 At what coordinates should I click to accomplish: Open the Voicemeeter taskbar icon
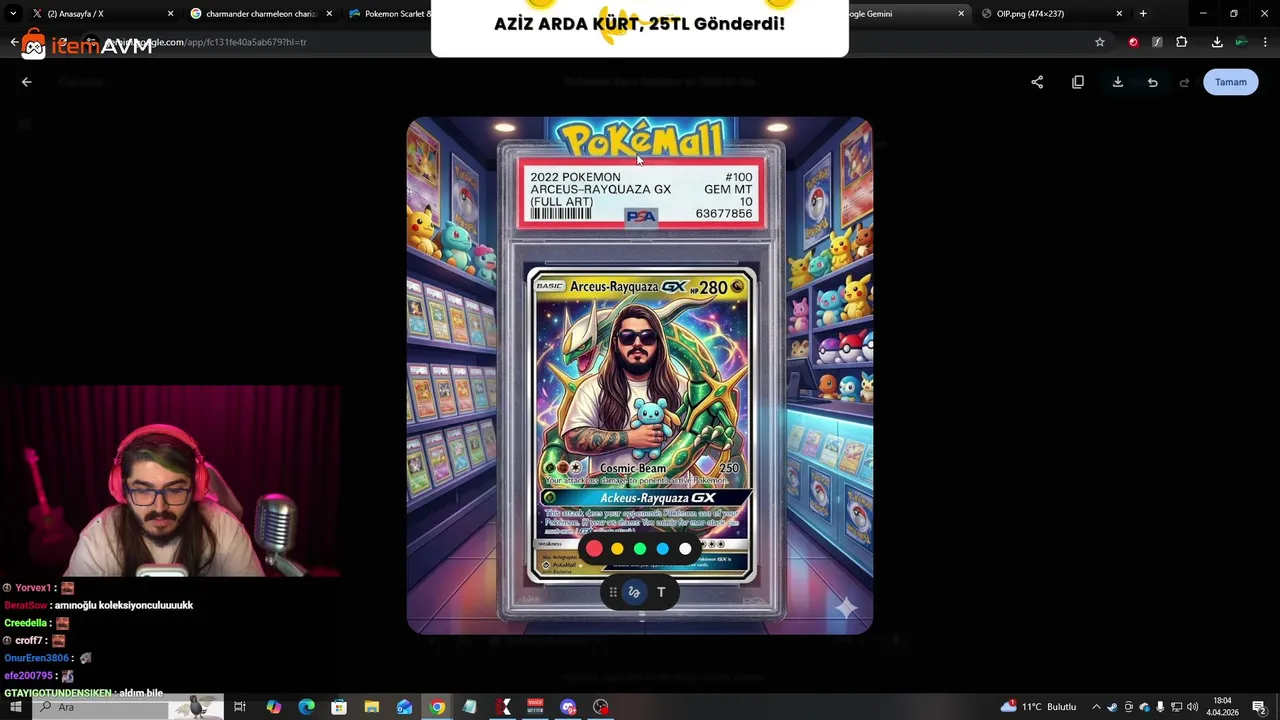[535, 707]
